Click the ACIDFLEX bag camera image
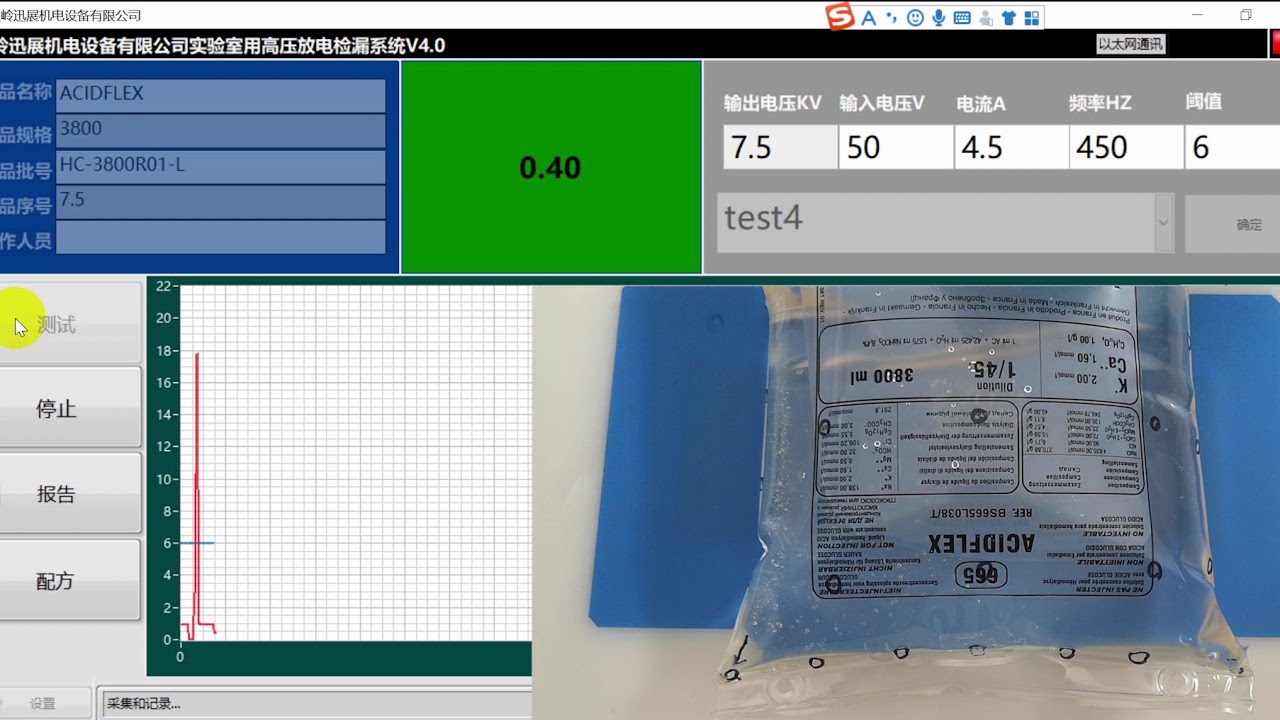Screen dimensions: 1280x720 coord(906,502)
